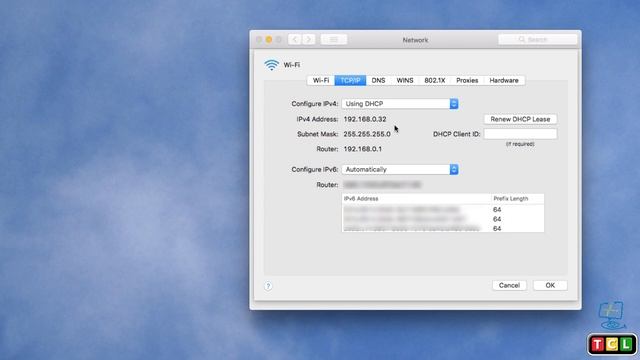Open the Configure IPv4 dropdown

coord(400,104)
